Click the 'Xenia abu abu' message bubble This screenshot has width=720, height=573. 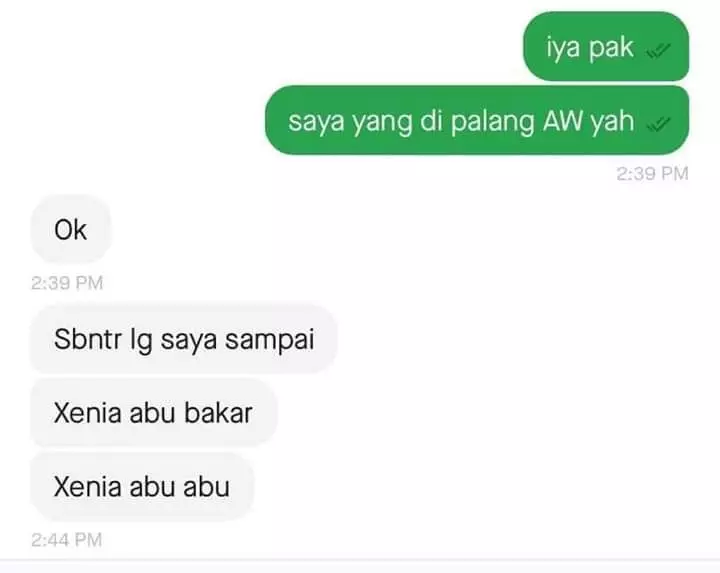[142, 486]
